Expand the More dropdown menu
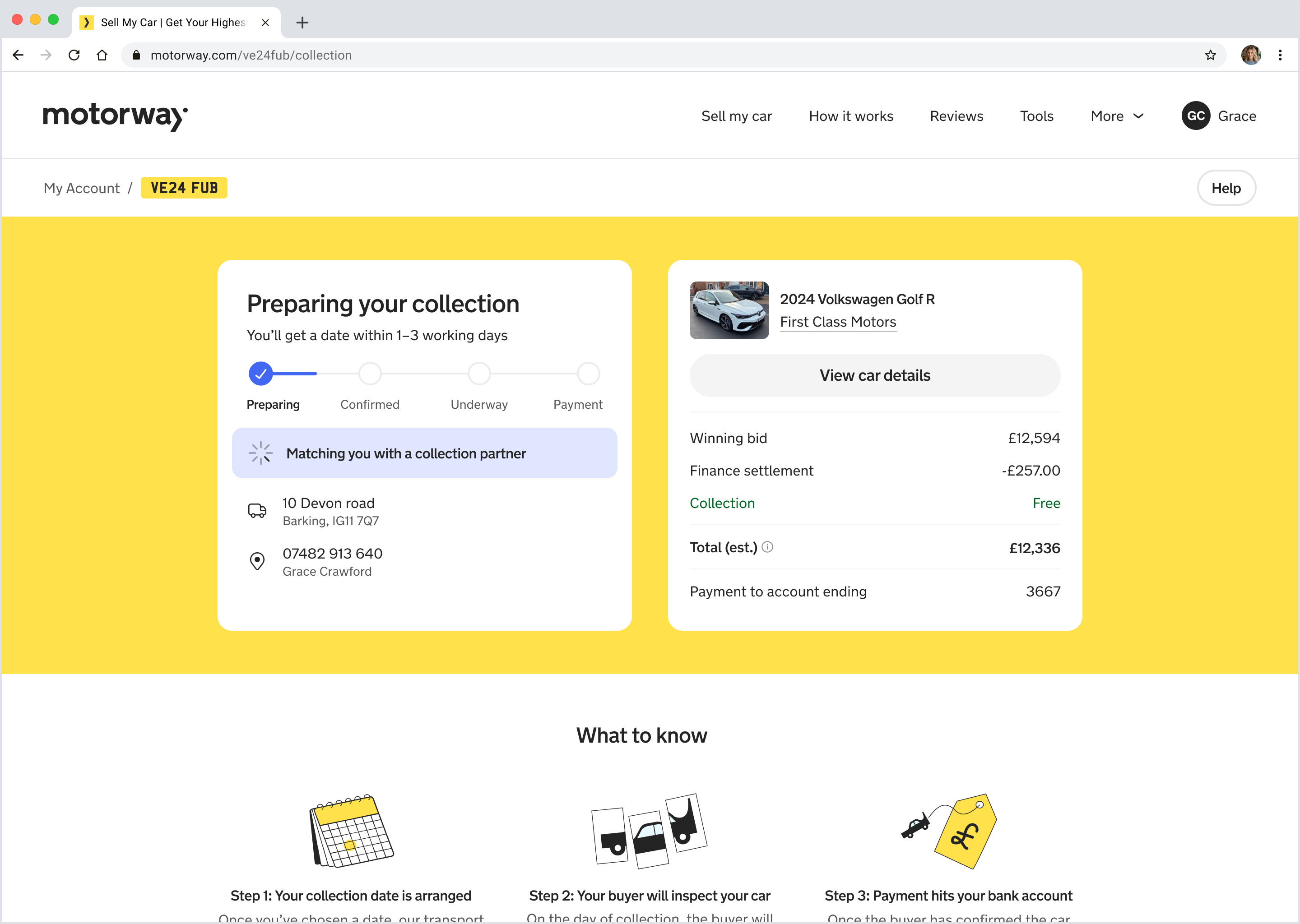The image size is (1300, 924). click(1117, 116)
